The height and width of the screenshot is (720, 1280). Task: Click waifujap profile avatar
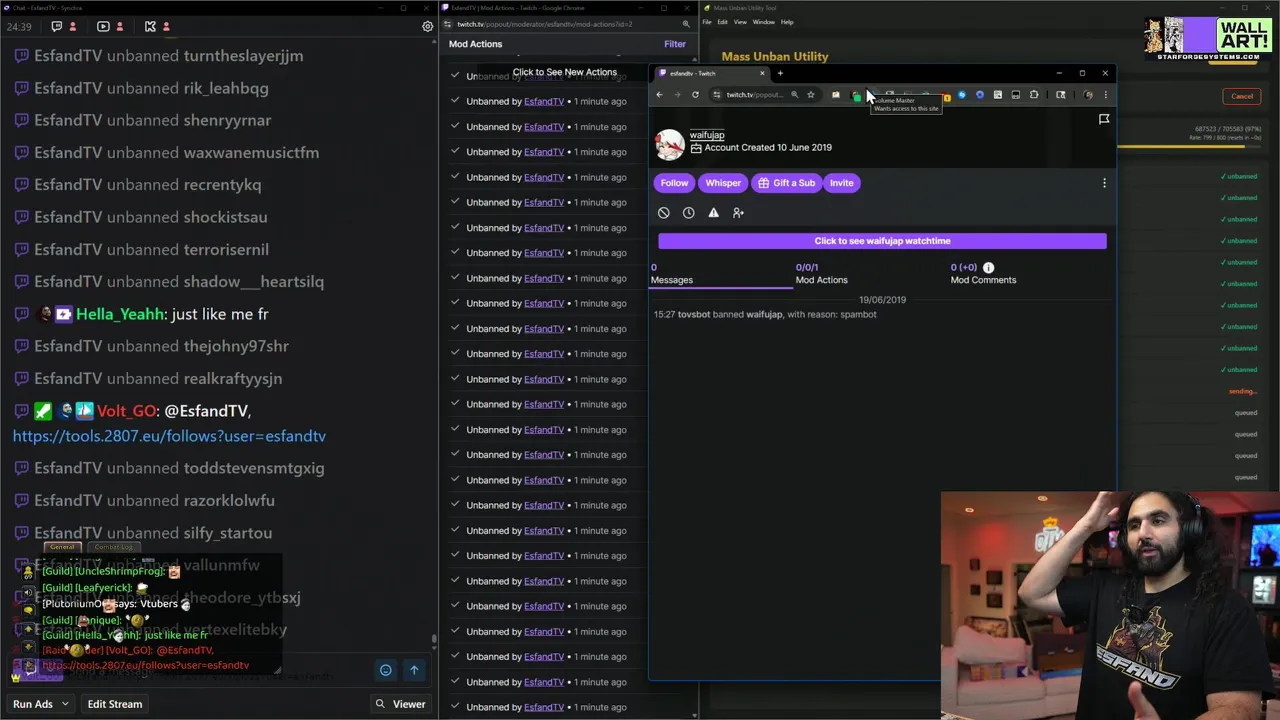(x=669, y=144)
